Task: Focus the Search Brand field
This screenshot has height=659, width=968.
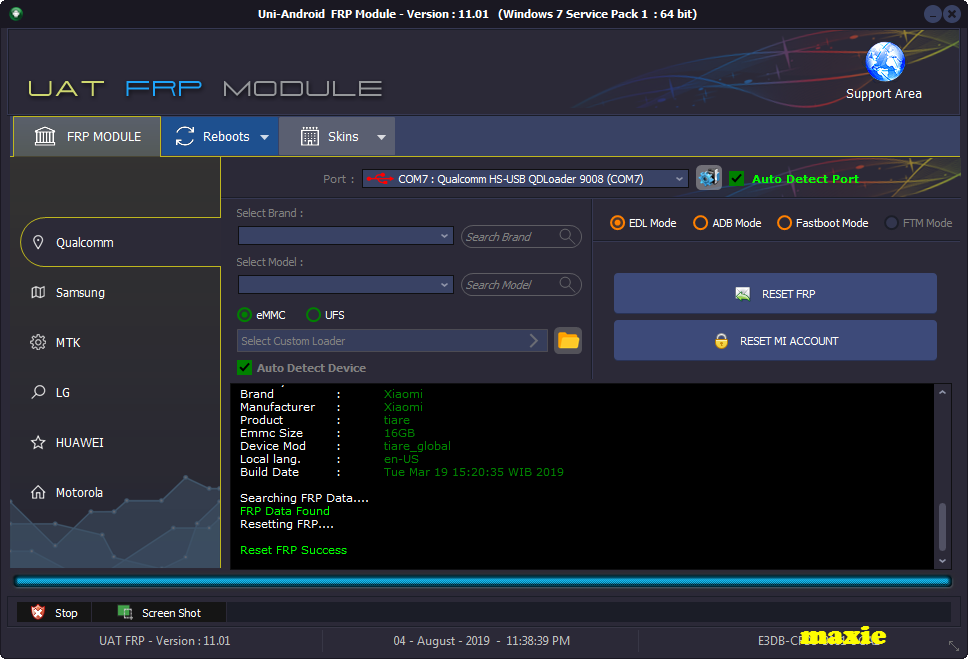Action: pos(521,236)
